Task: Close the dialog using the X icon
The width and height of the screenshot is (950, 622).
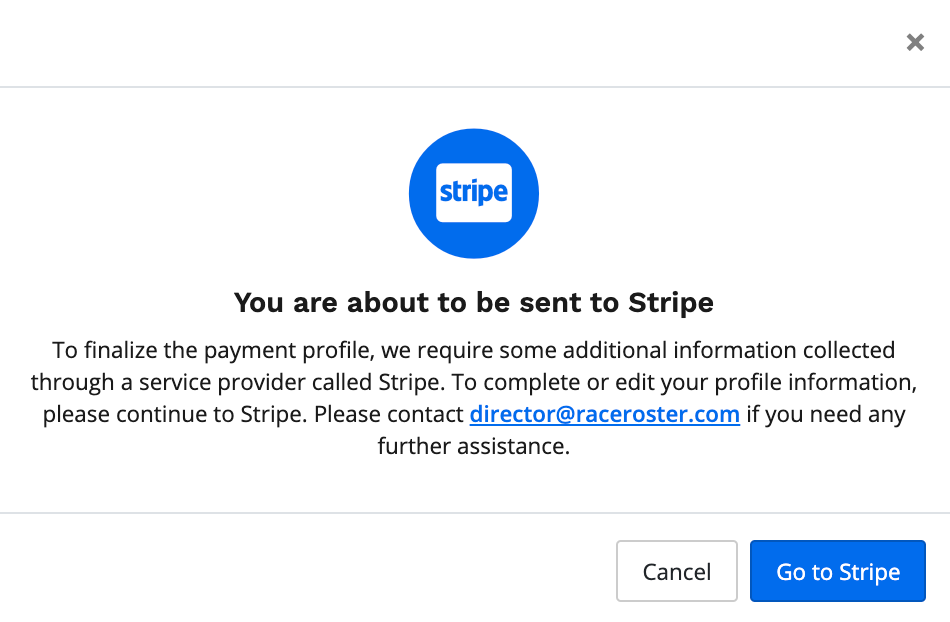Action: tap(914, 42)
